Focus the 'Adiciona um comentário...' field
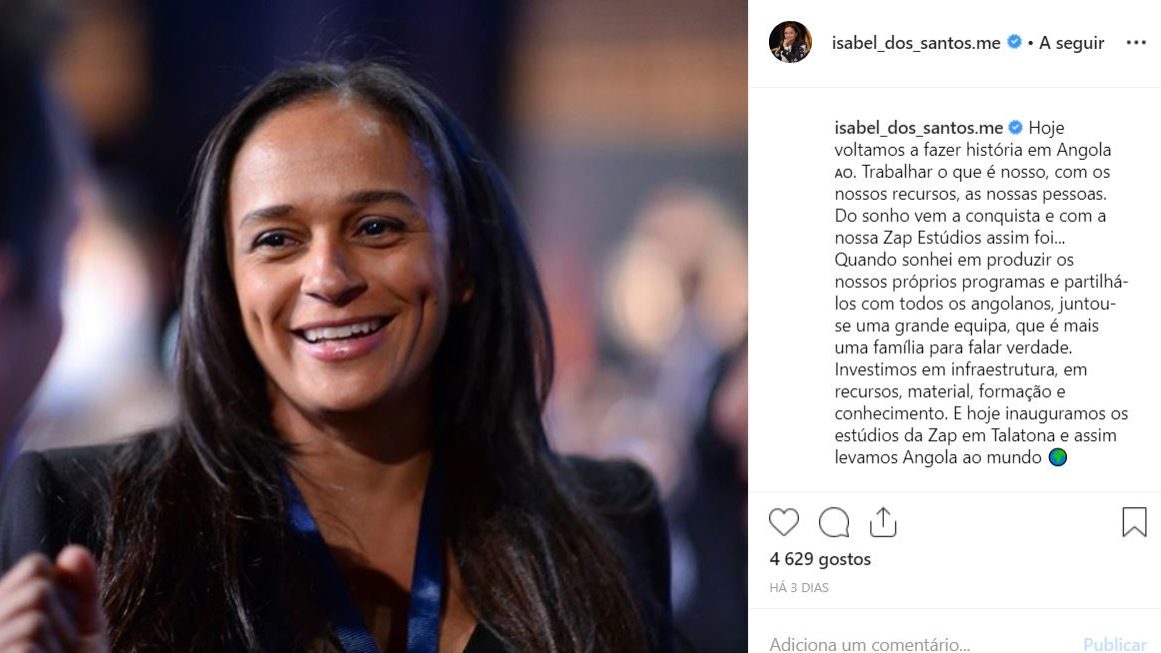The image size is (1161, 653). pyautogui.click(x=918, y=643)
